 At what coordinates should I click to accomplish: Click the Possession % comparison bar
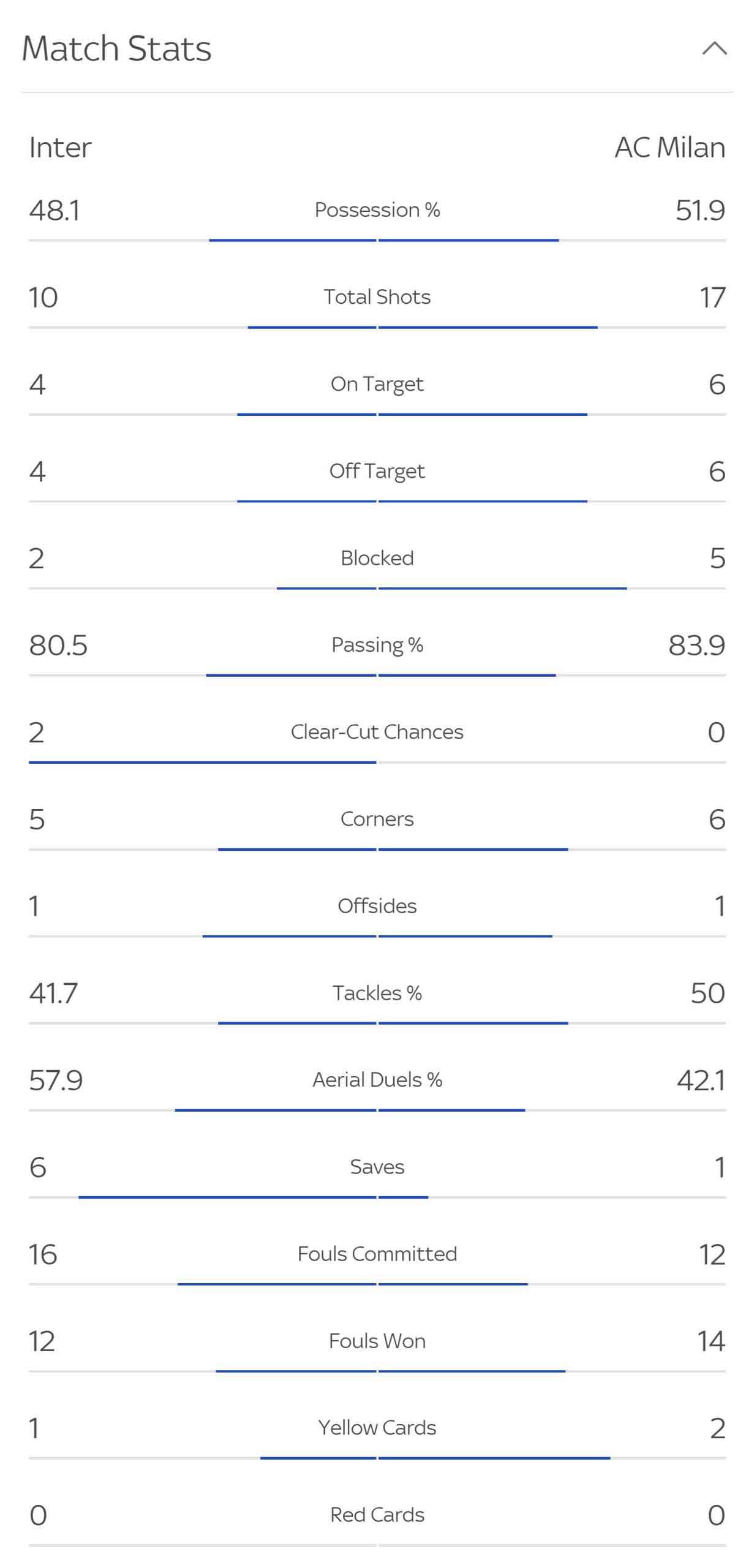377,240
